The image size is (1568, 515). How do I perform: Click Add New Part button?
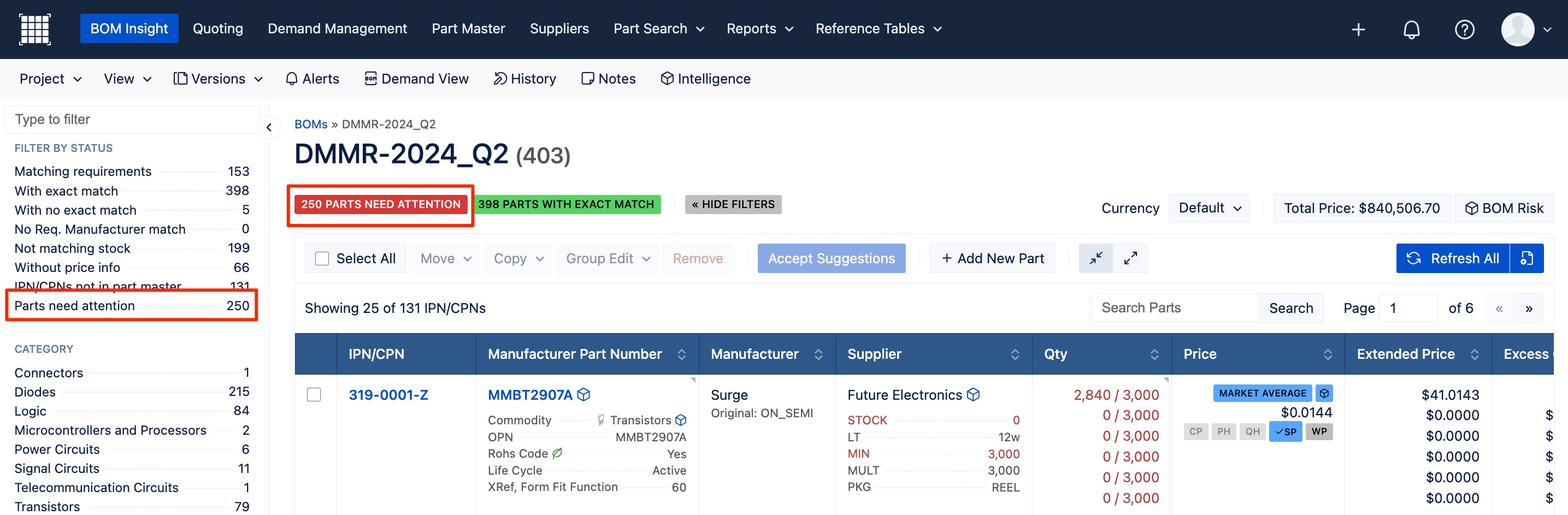coord(992,258)
